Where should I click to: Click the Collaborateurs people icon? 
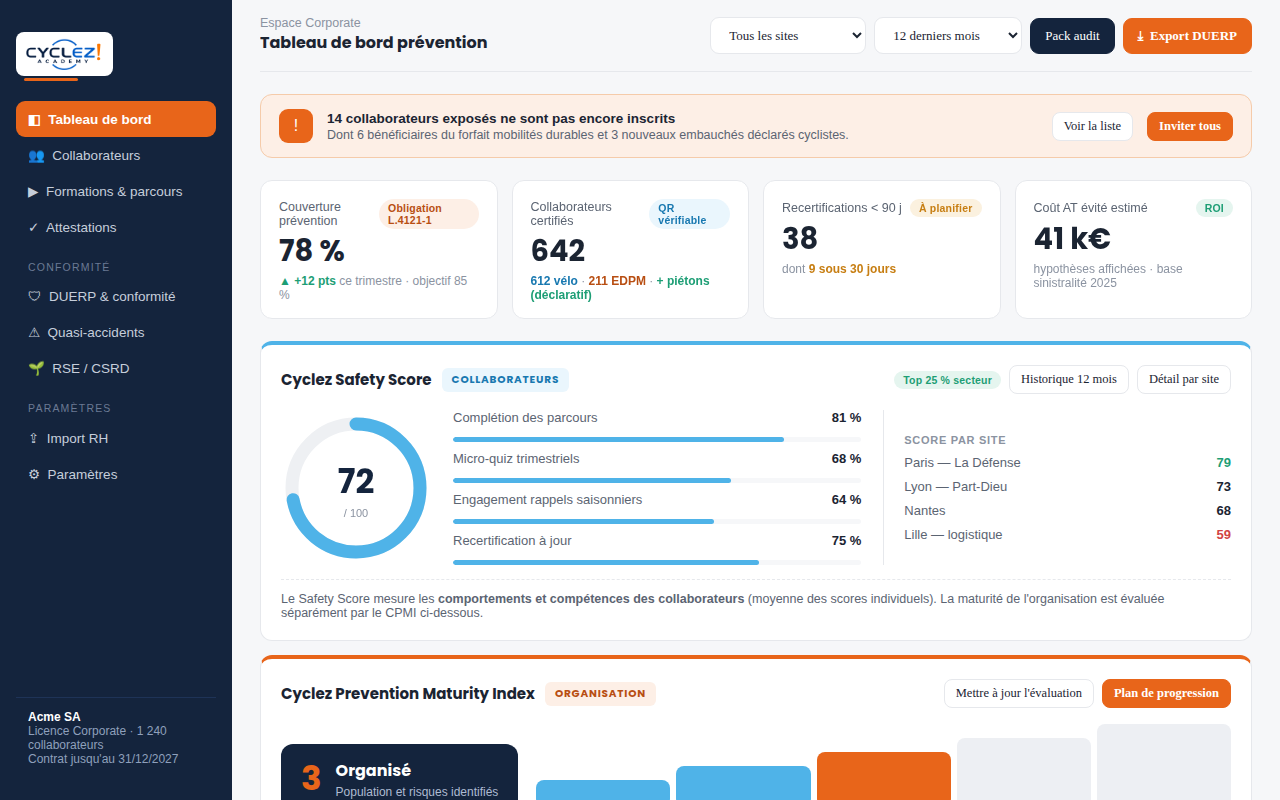(36, 156)
